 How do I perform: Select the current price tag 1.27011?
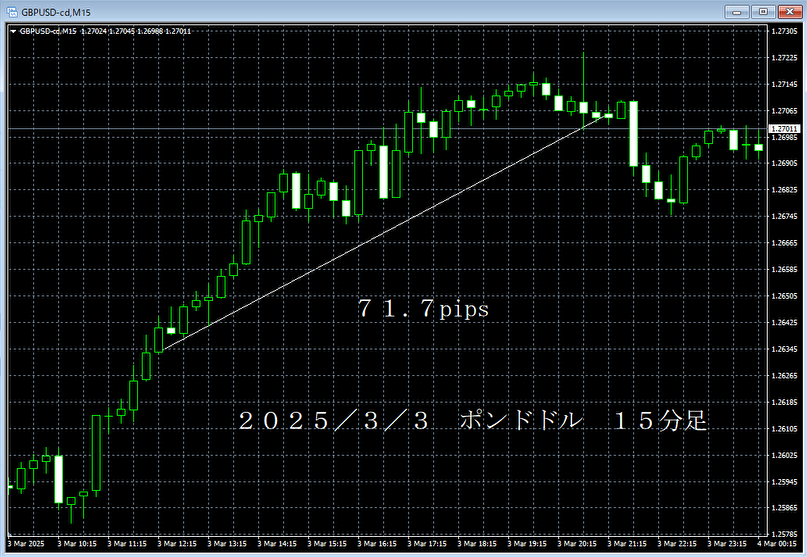[784, 130]
